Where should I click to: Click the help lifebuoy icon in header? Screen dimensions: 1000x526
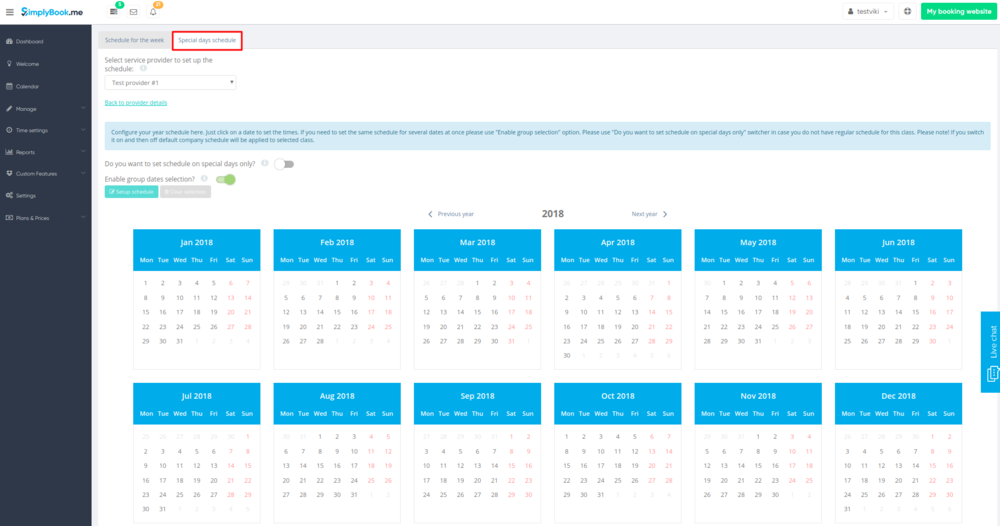pyautogui.click(x=907, y=12)
